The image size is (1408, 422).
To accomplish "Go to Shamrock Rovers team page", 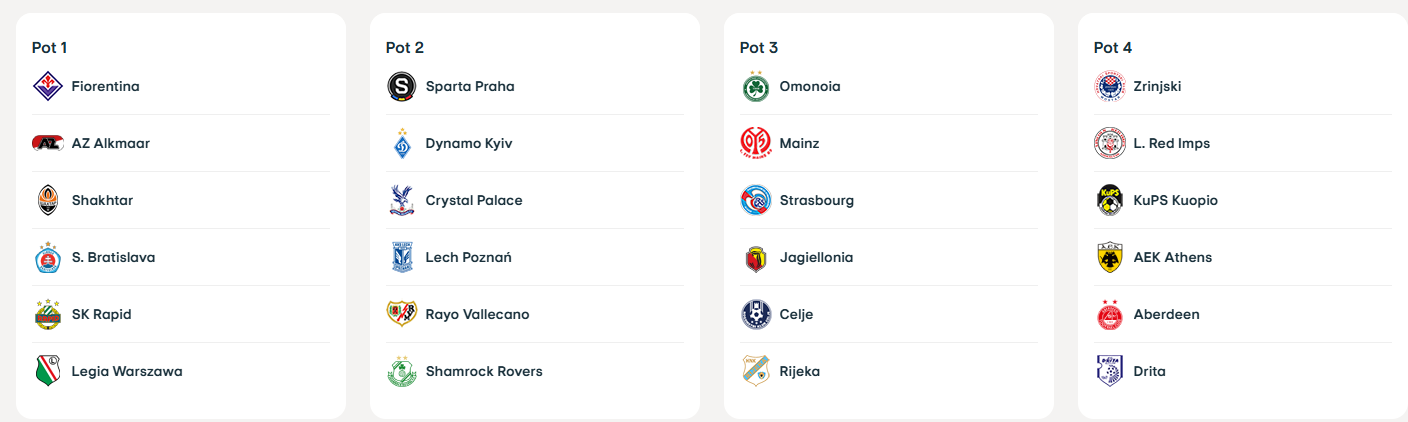I will [484, 371].
